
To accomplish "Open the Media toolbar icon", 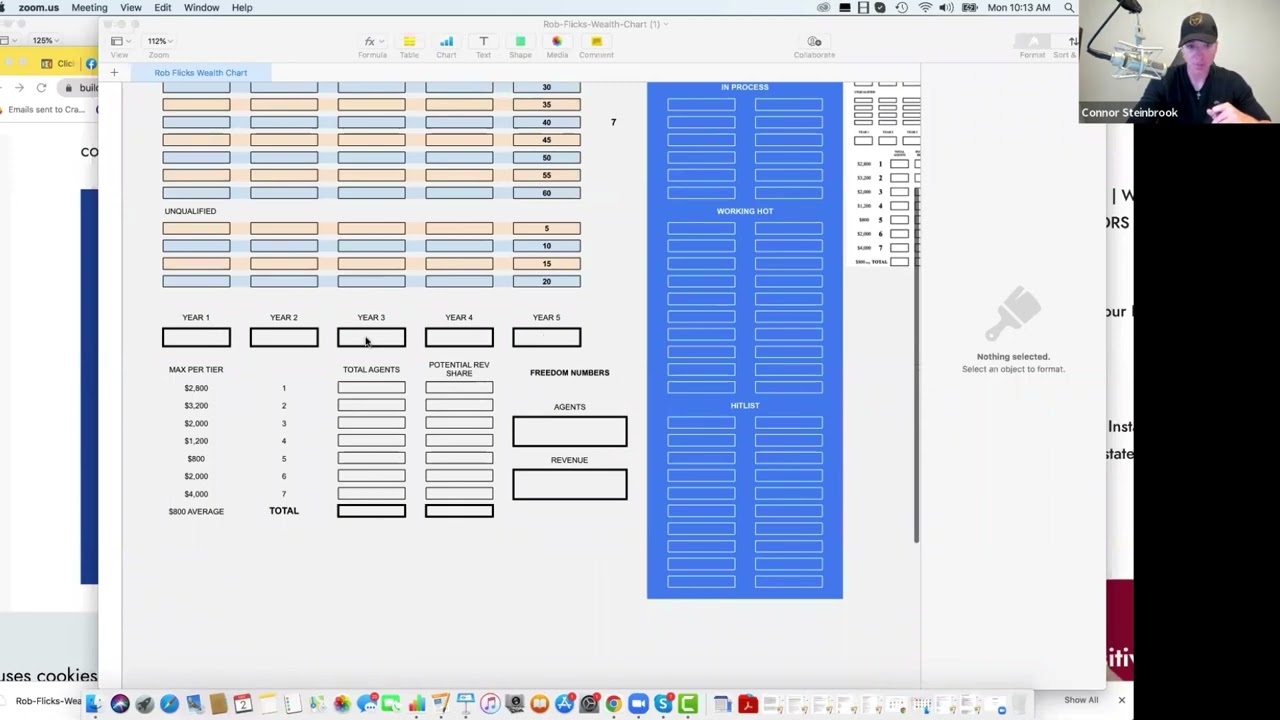I will [x=557, y=43].
